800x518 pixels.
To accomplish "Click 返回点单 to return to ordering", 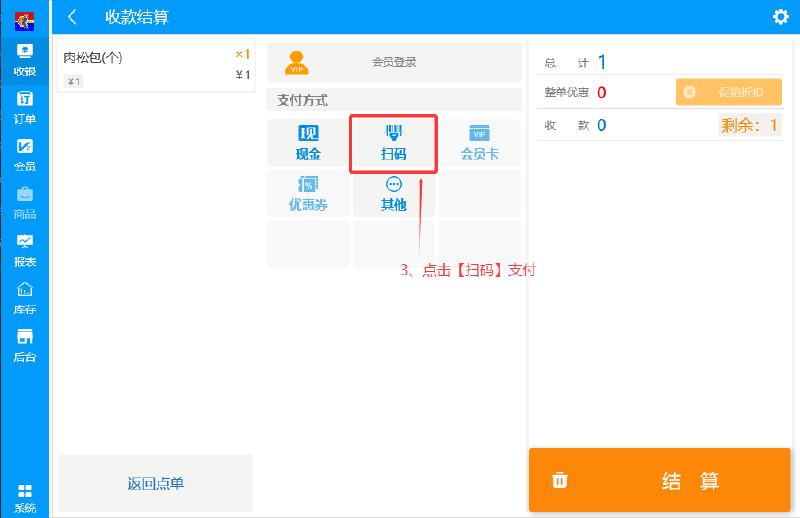I will [x=156, y=483].
